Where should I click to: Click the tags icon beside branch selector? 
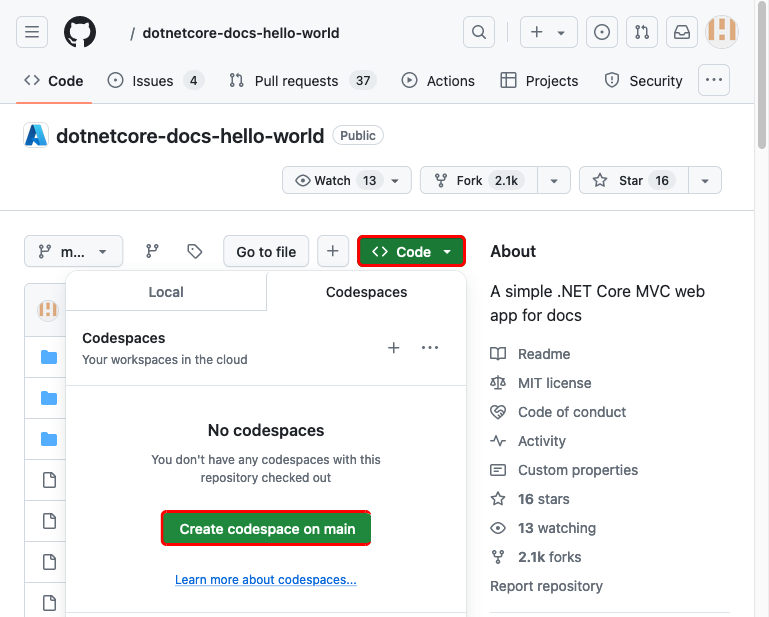click(195, 251)
